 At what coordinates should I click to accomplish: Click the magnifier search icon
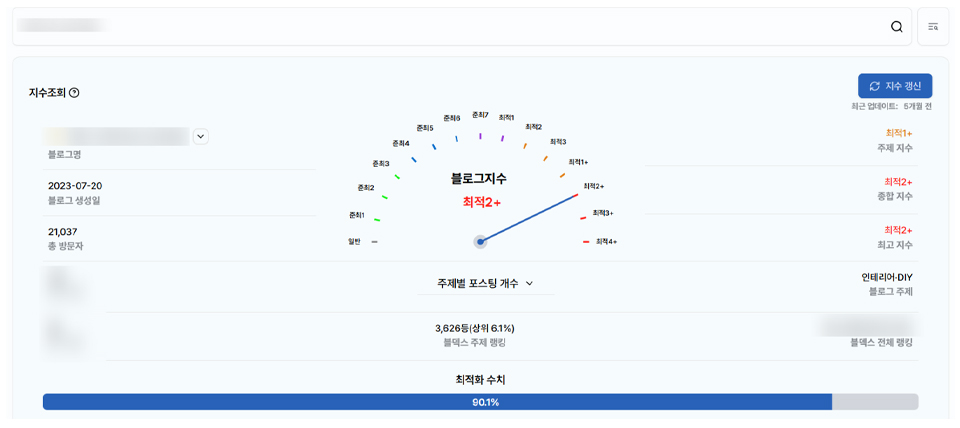896,27
